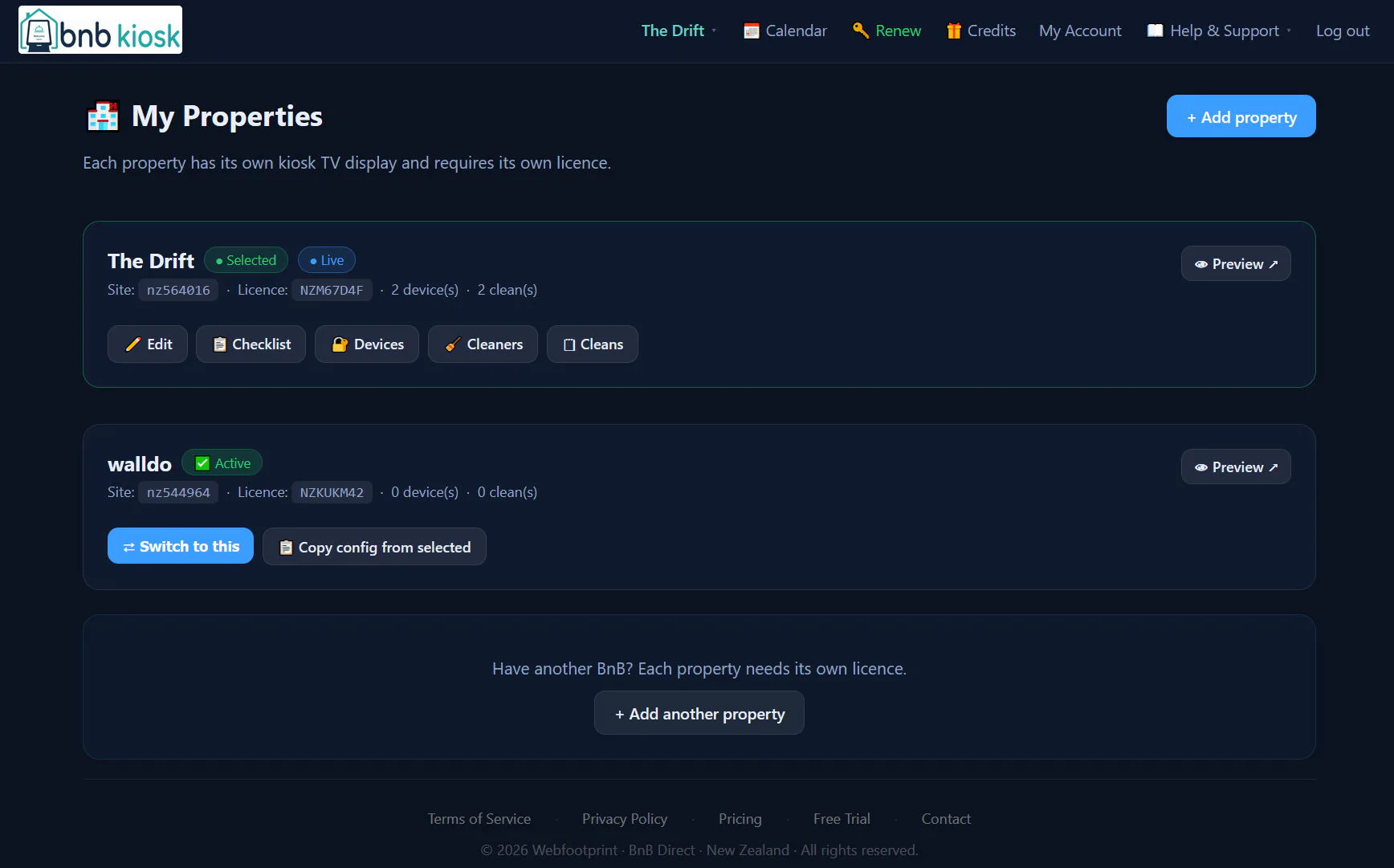Click the padlock icon on Devices button
Viewport: 1394px width, 868px height.
(x=340, y=344)
